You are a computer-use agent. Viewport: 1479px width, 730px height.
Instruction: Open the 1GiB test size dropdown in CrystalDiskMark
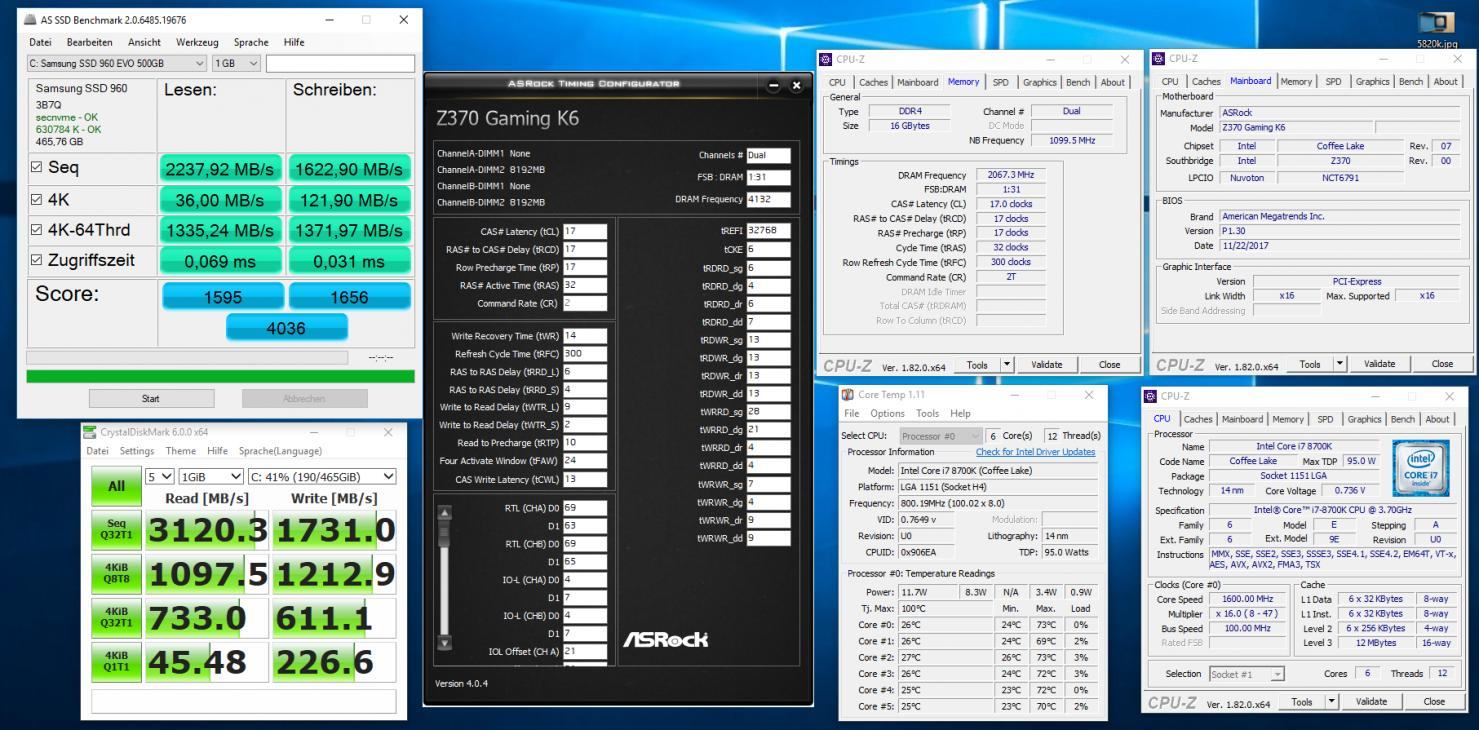click(x=210, y=477)
